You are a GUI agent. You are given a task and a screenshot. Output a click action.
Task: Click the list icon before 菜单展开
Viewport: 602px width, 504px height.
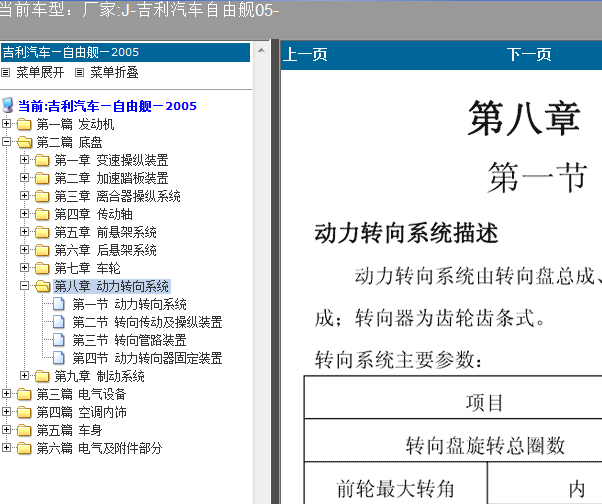5,72
